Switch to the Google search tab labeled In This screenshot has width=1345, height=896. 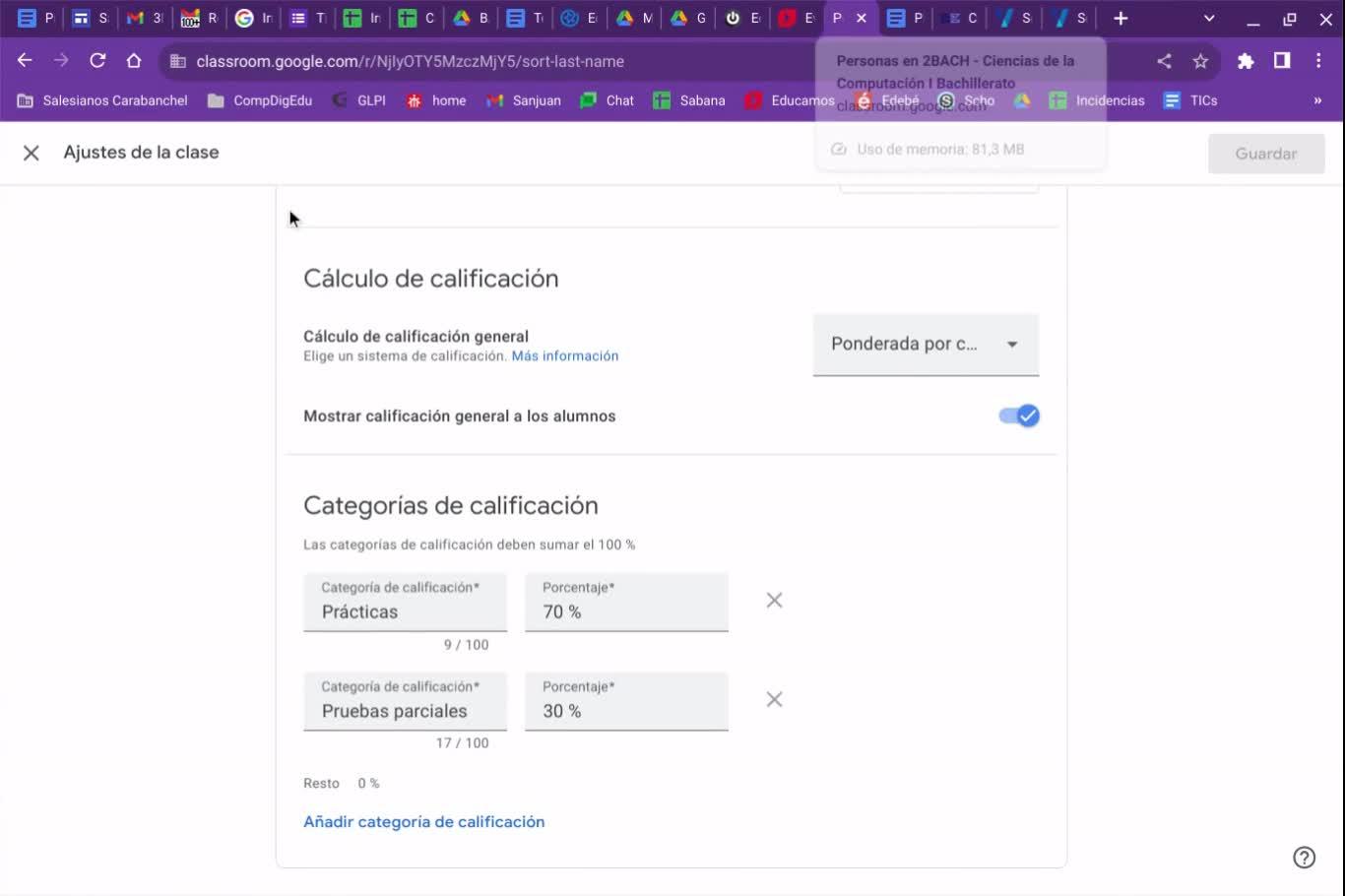(254, 18)
